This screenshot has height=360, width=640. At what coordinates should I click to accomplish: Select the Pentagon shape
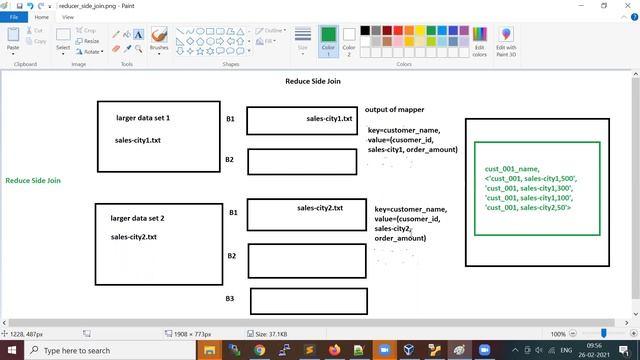point(200,41)
